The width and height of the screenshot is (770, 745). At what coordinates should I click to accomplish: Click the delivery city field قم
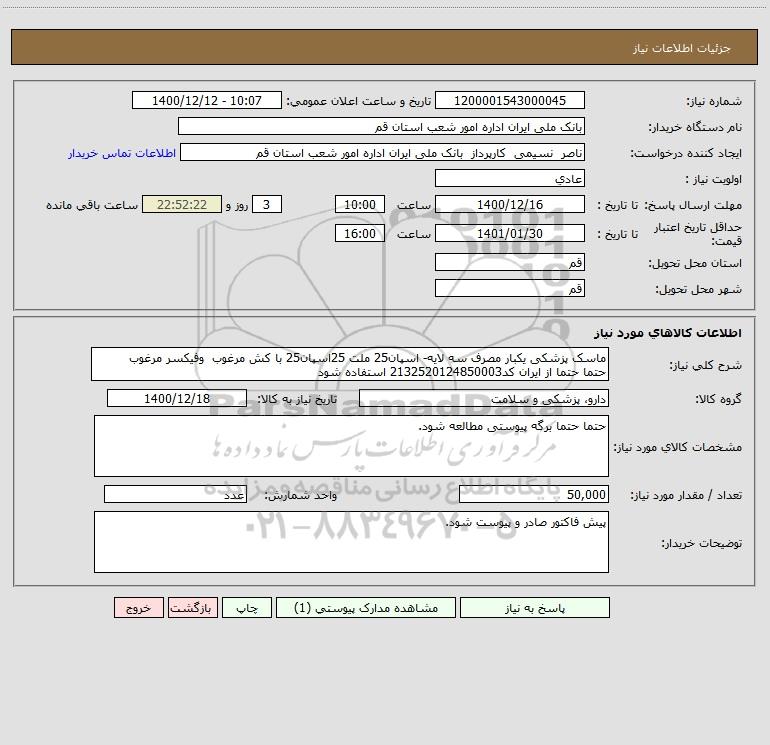click(510, 288)
